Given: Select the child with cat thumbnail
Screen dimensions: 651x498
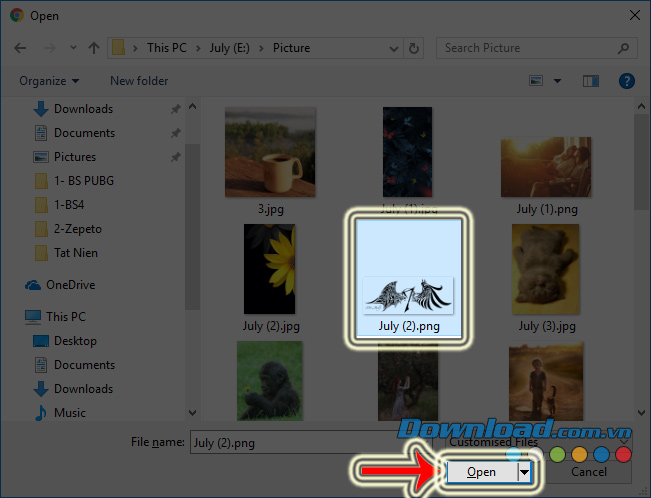Looking at the screenshot, I should [546, 381].
